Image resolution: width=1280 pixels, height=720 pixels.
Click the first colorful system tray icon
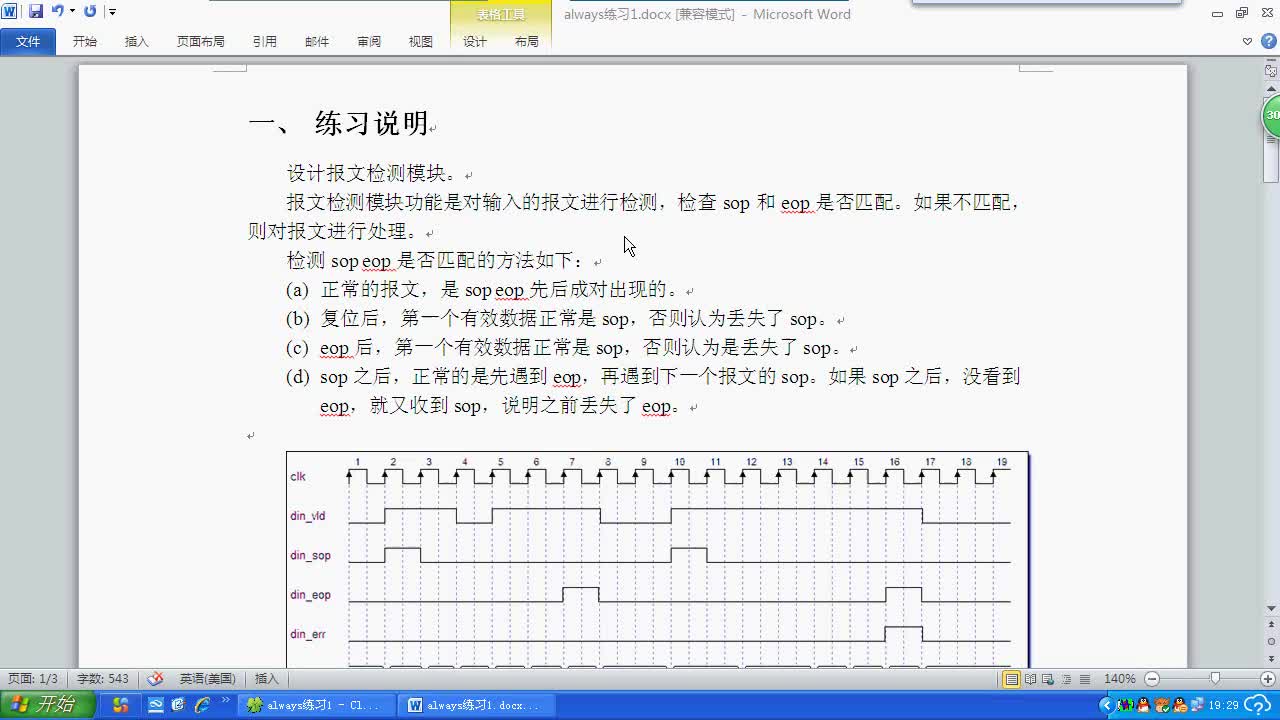click(1128, 705)
